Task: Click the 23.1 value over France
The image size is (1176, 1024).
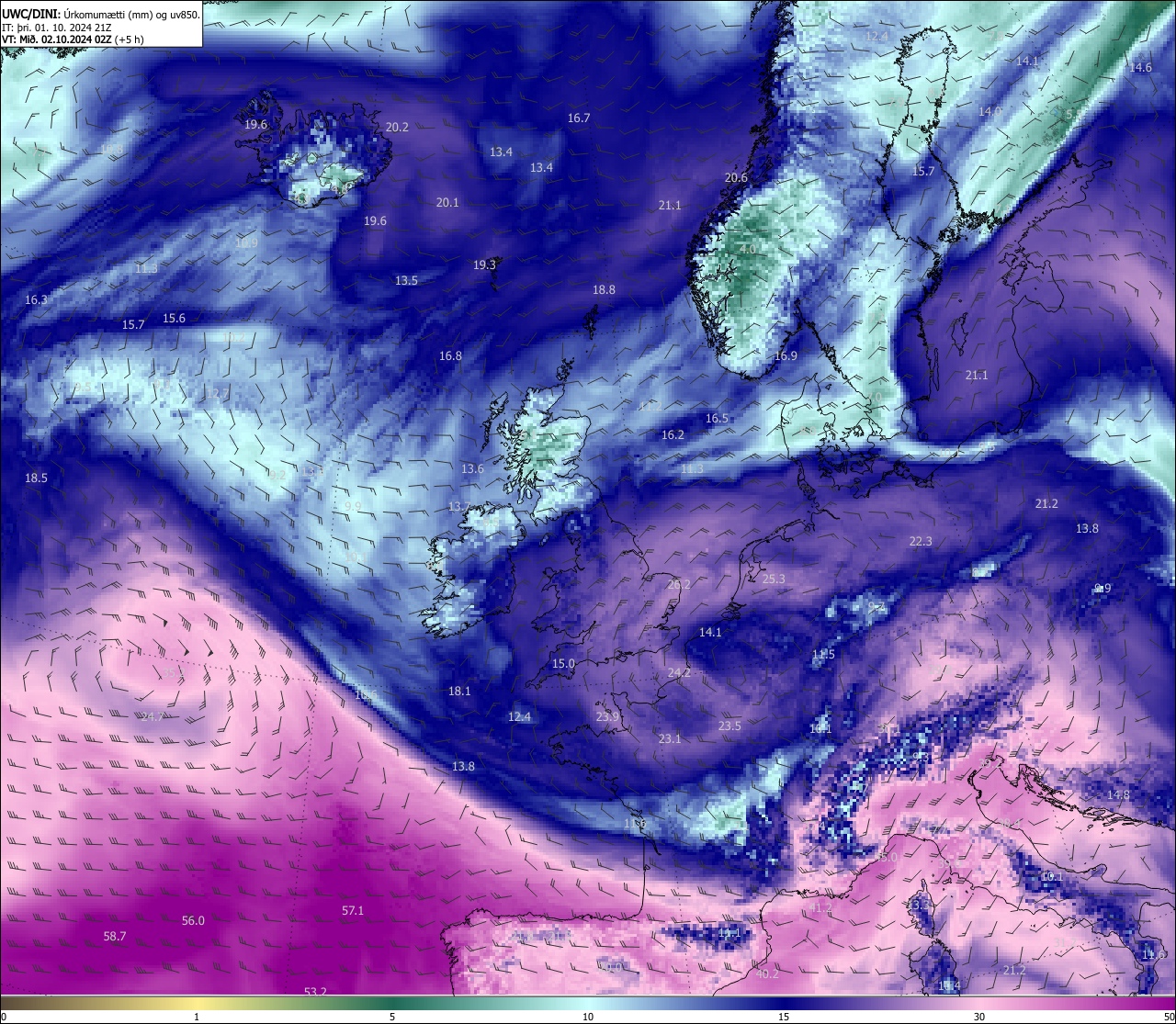Action: [670, 738]
